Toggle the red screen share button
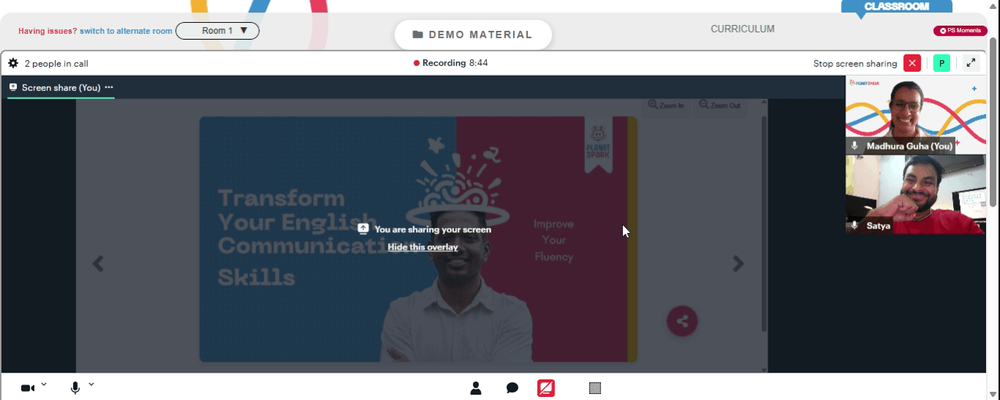Image resolution: width=1000 pixels, height=400 pixels. tap(546, 388)
